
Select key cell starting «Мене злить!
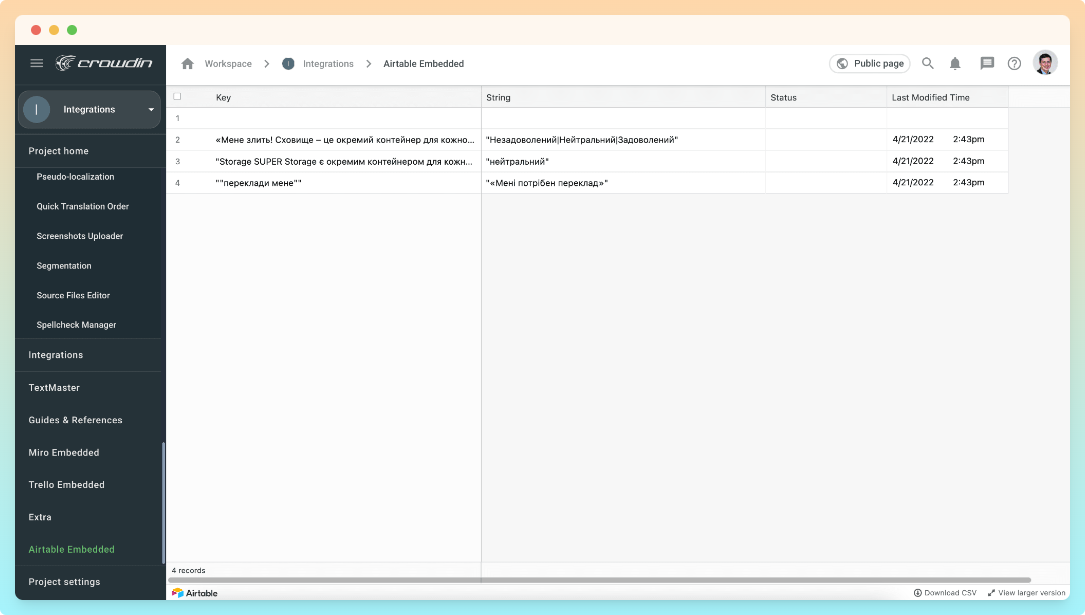tap(345, 140)
